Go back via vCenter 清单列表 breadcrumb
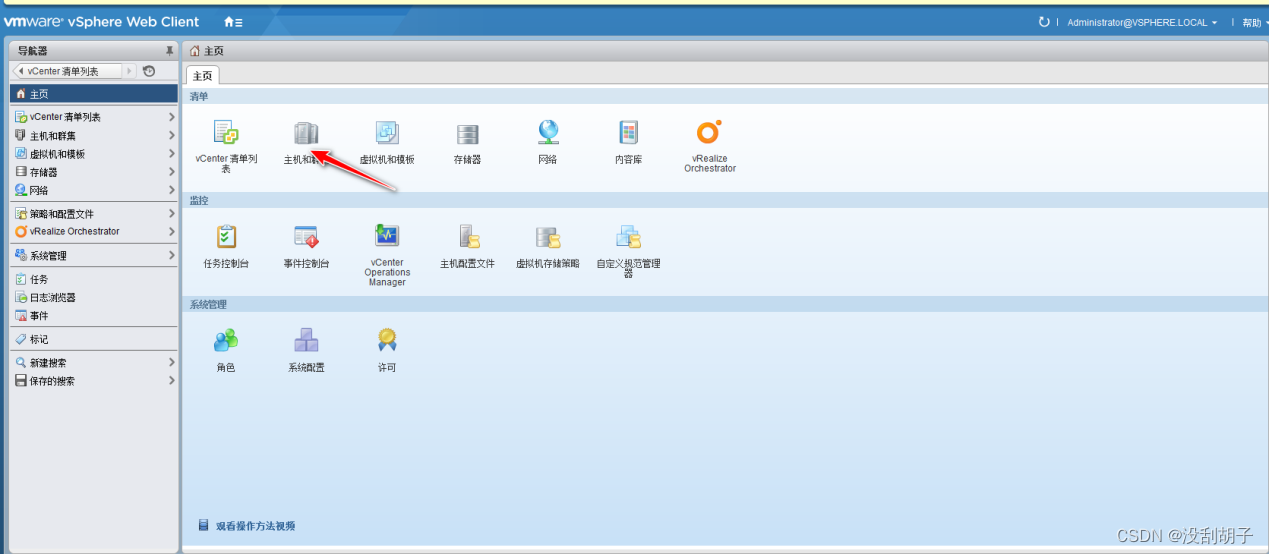 pos(66,71)
